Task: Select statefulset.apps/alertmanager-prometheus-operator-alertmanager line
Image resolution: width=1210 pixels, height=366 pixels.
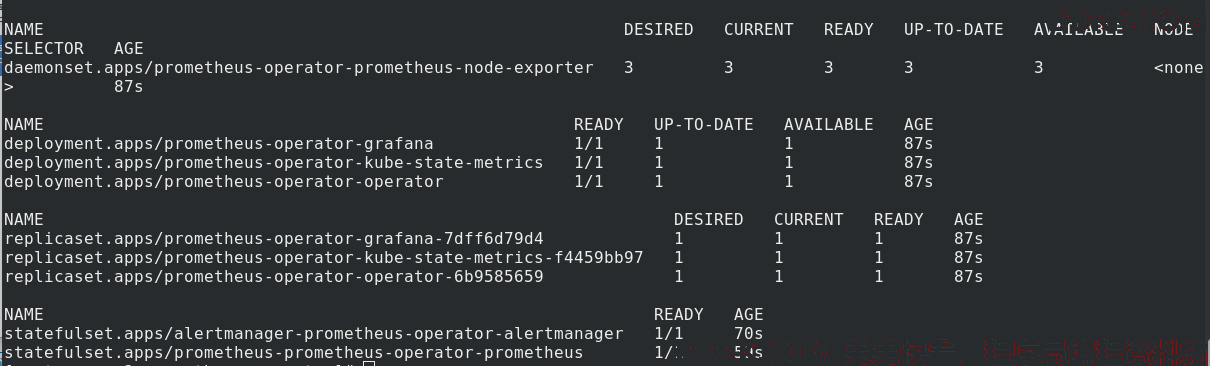Action: coord(384,334)
